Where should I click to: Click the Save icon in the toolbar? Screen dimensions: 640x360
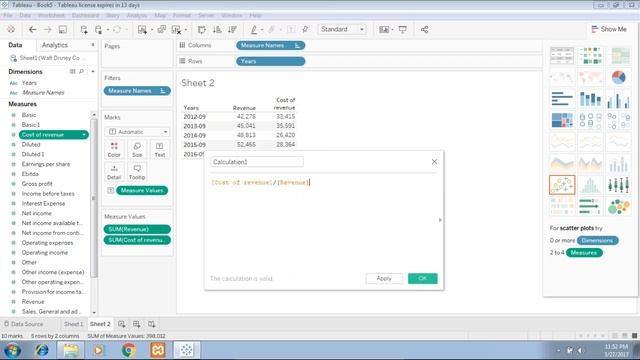tap(62, 29)
